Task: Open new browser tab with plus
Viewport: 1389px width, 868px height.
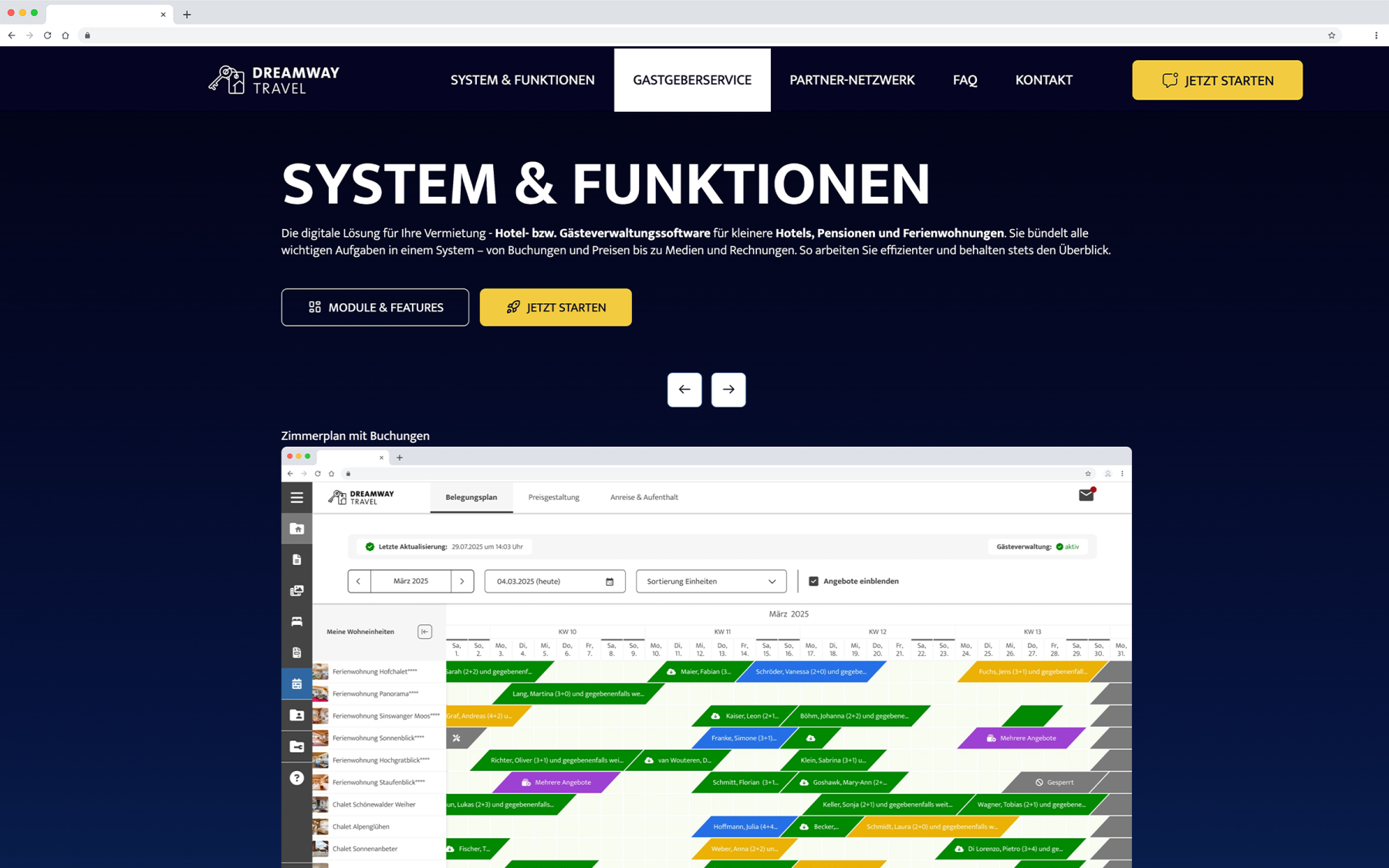Action: click(187, 15)
